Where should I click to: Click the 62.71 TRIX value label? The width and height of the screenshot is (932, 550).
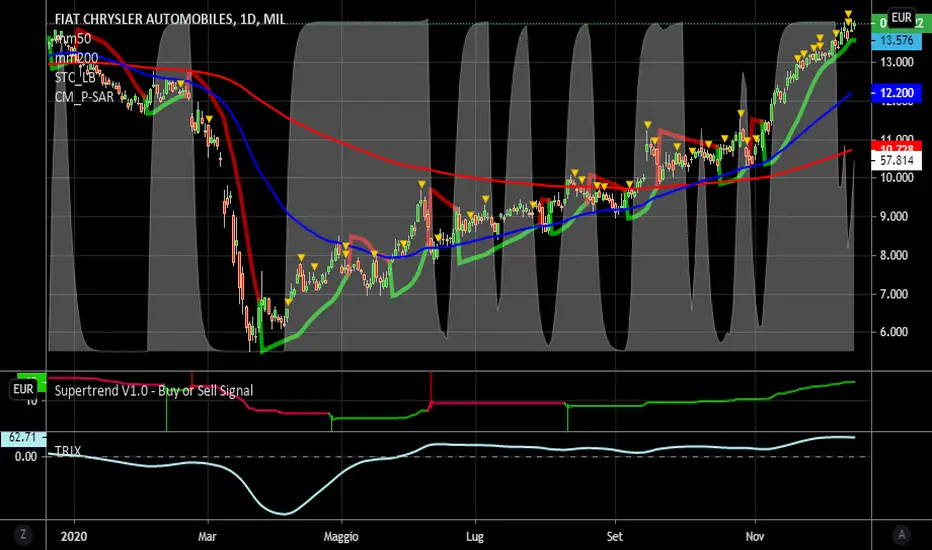click(x=23, y=438)
